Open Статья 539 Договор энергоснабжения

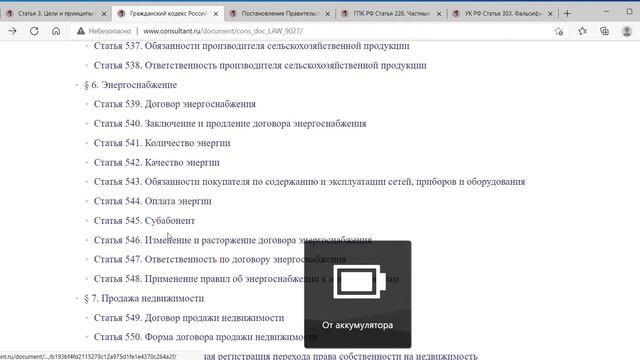(175, 104)
